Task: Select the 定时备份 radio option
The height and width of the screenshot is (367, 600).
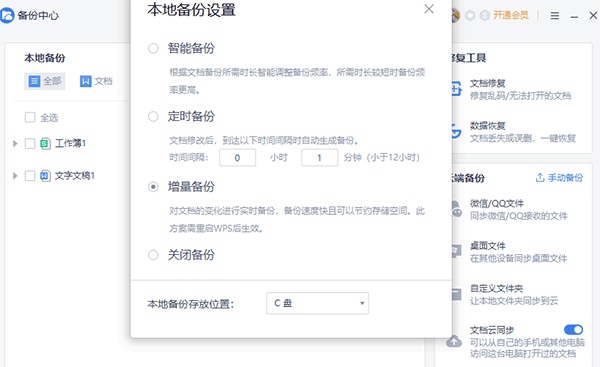Action: pos(153,117)
